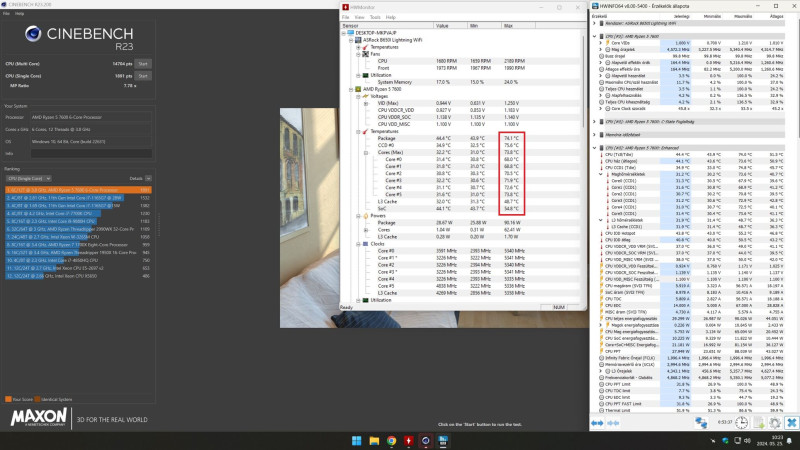Open the HWiNFO taskbar icon
The height and width of the screenshot is (450, 800).
(x=443, y=441)
